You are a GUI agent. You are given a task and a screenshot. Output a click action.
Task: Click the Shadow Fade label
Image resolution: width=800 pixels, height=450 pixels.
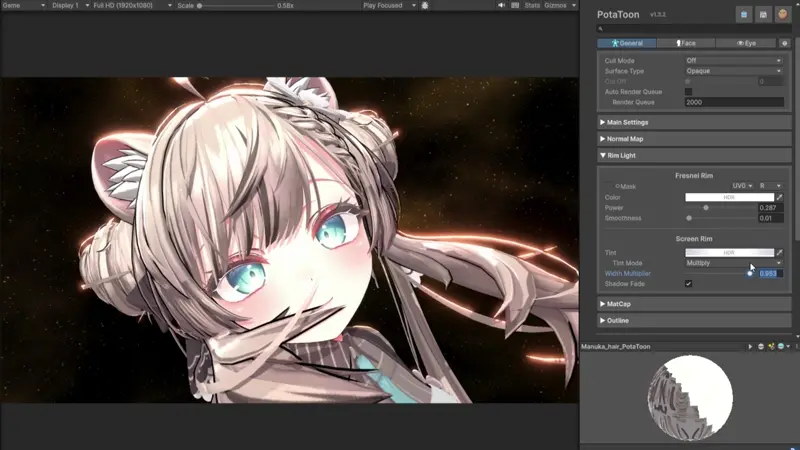[x=624, y=284]
